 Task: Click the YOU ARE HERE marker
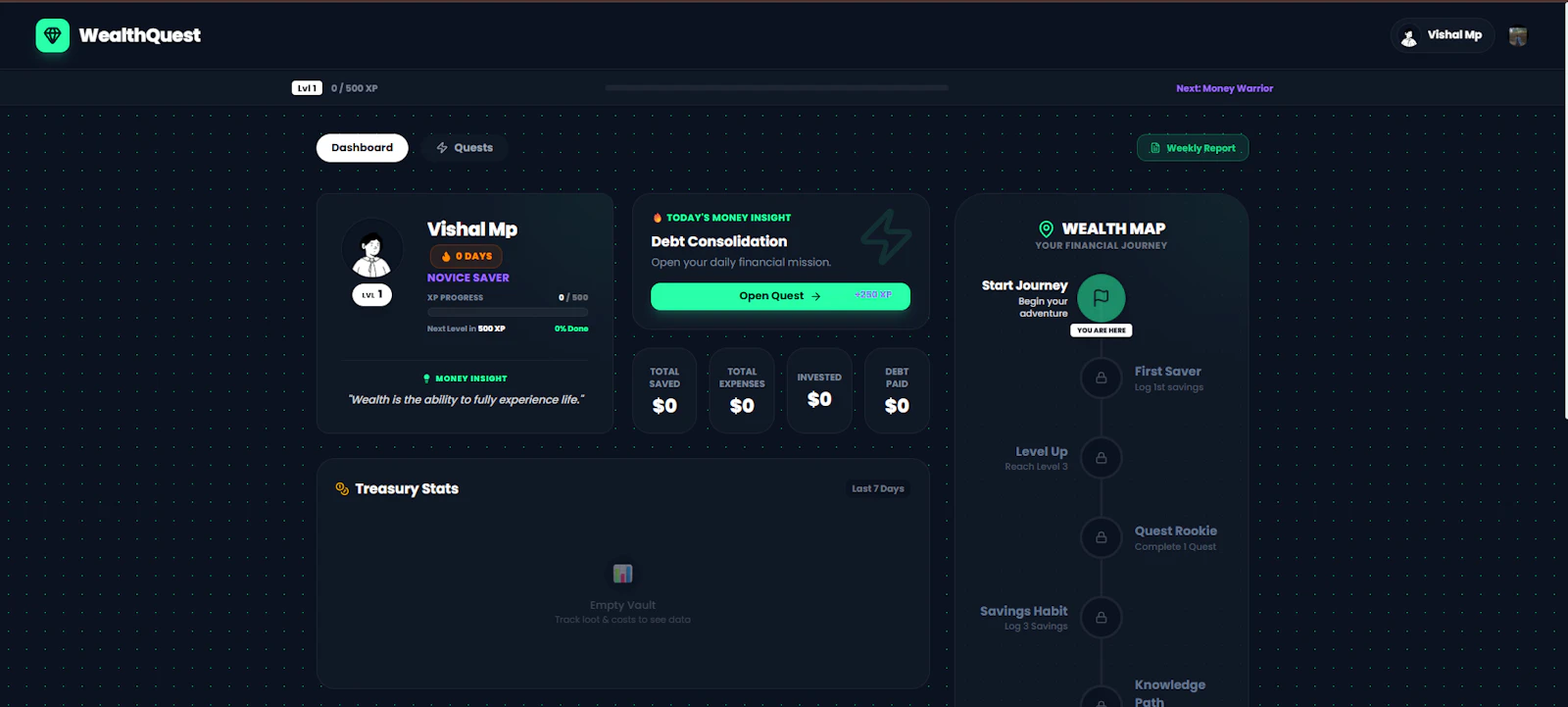point(1102,330)
